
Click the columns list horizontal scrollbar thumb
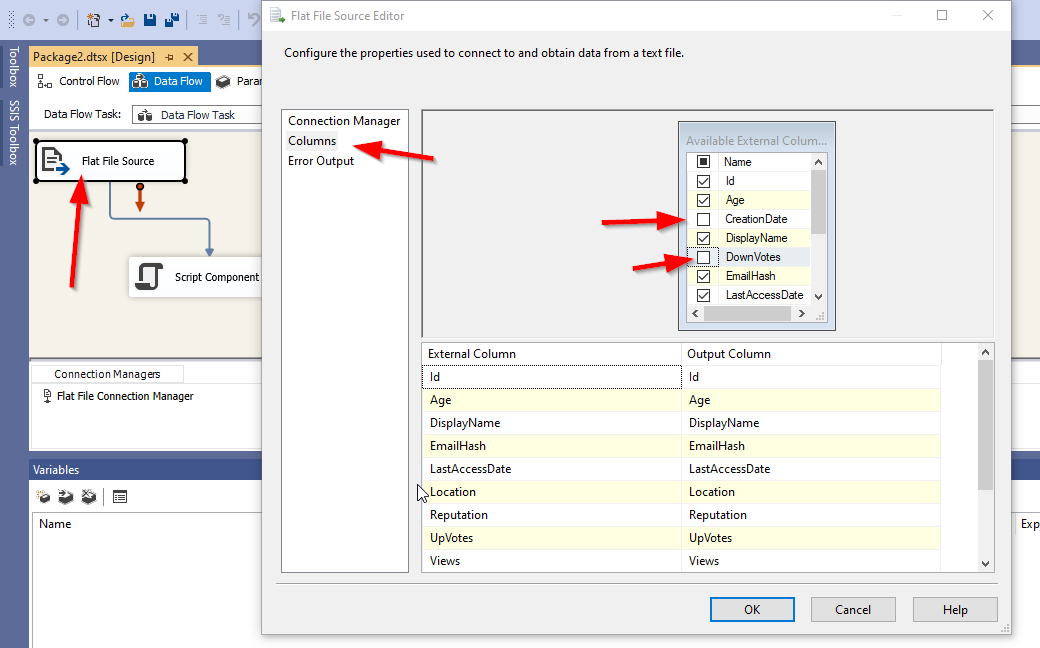tap(748, 314)
